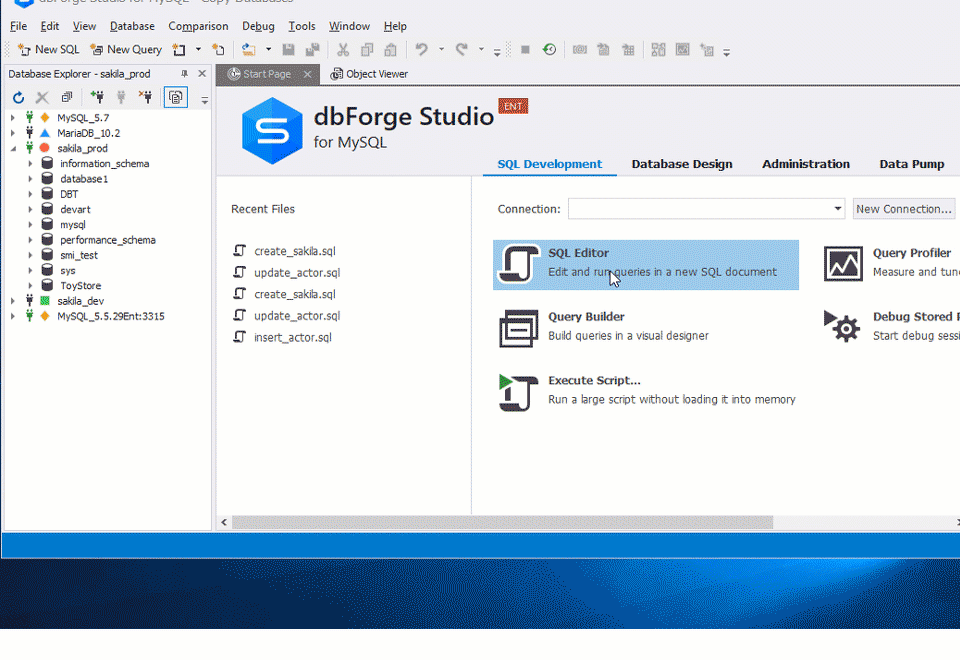The width and height of the screenshot is (960, 660).
Task: Switch to the Object Viewer tab
Action: 369,74
